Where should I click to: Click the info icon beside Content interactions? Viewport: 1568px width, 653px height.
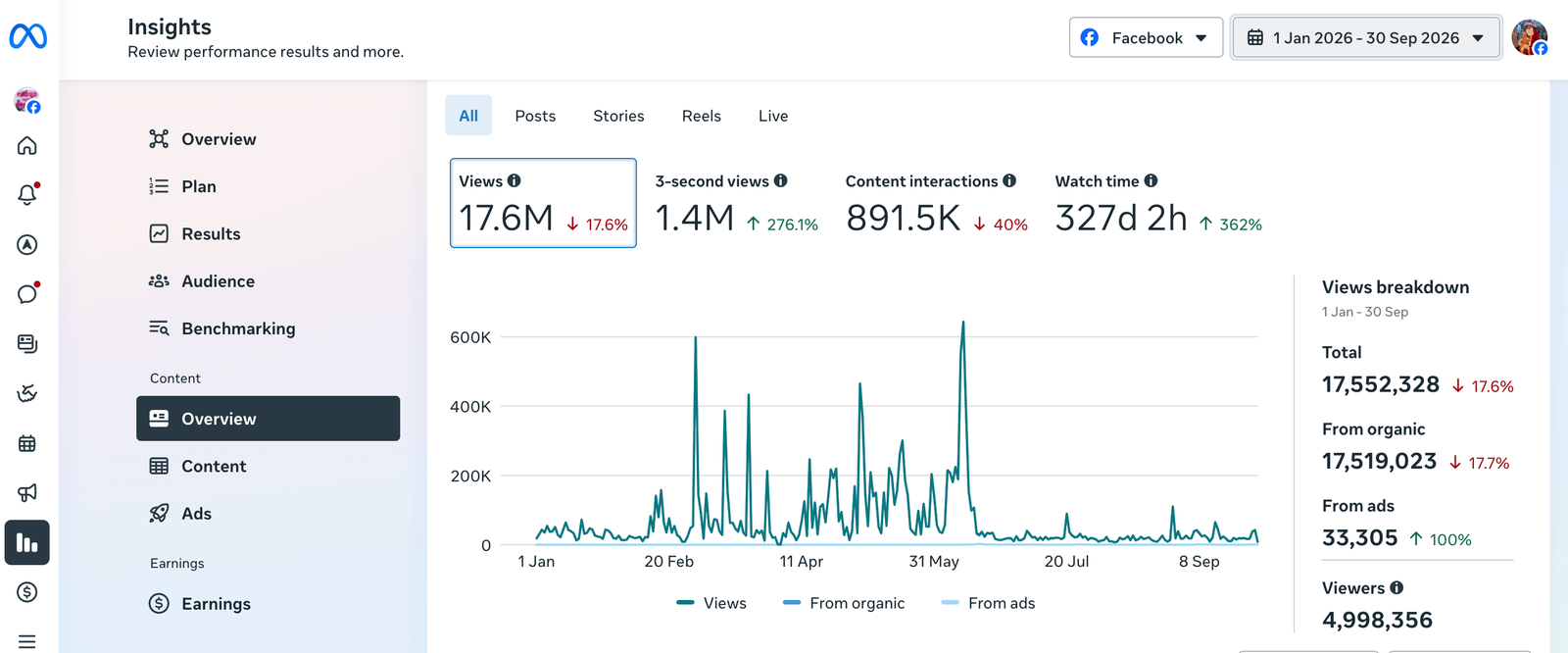pyautogui.click(x=1009, y=180)
